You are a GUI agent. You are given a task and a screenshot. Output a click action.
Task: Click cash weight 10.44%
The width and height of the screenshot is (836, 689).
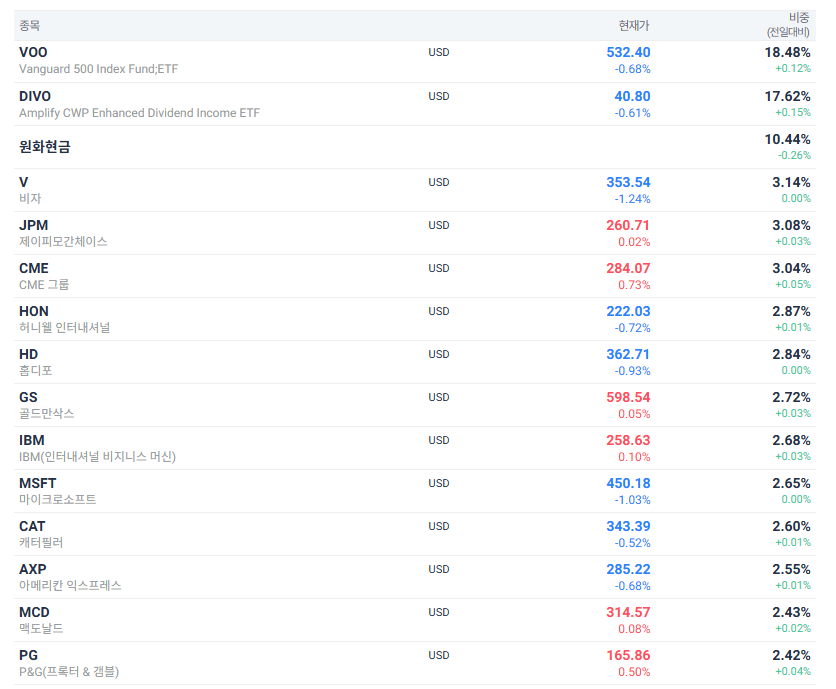point(787,139)
